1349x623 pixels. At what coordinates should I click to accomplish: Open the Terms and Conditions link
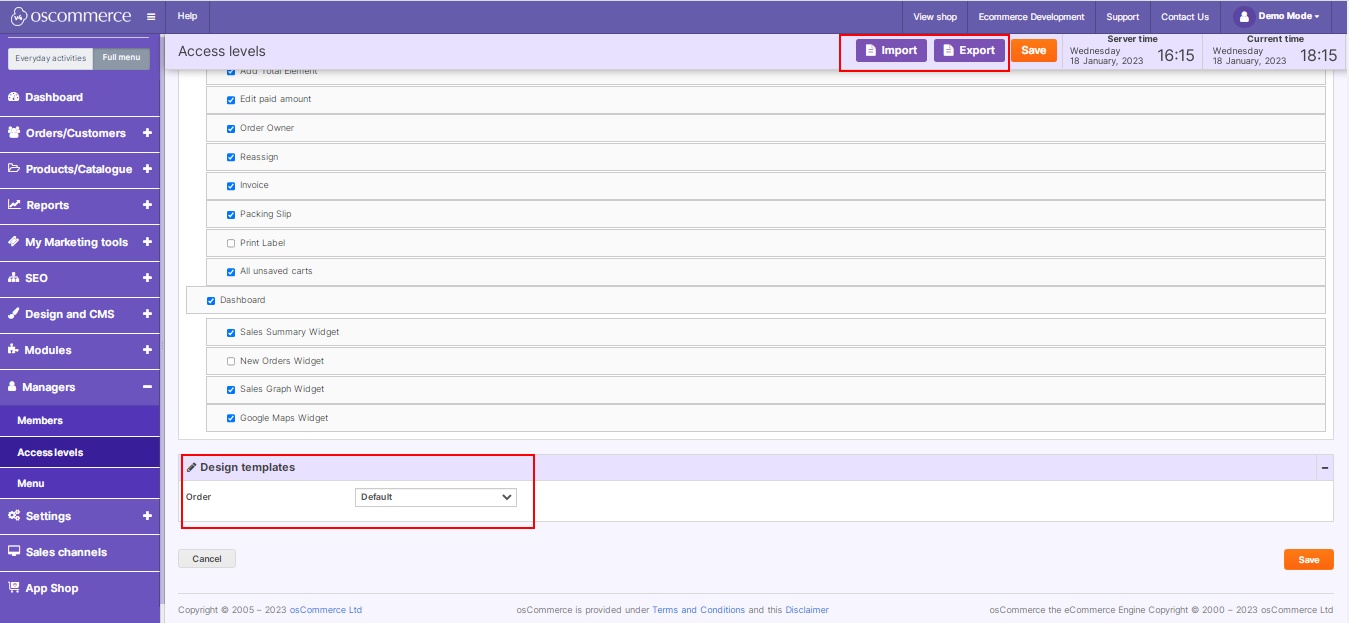pyautogui.click(x=698, y=610)
